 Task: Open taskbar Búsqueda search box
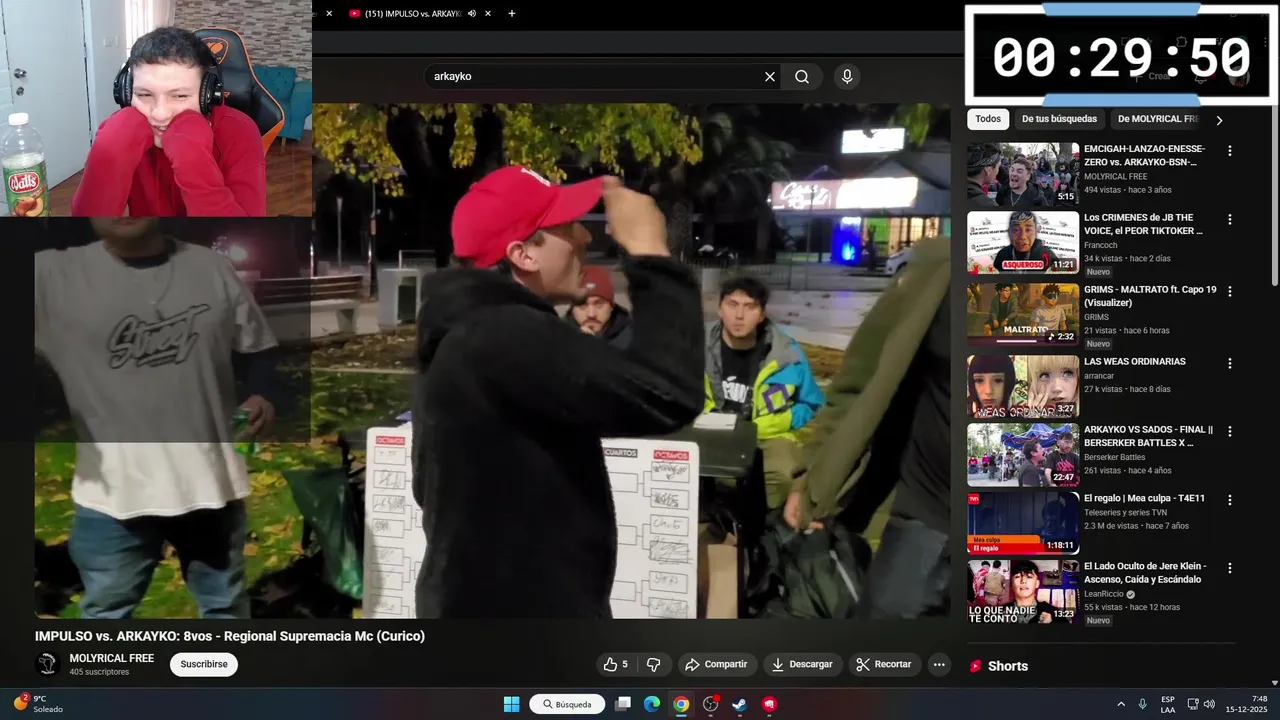[x=567, y=704]
